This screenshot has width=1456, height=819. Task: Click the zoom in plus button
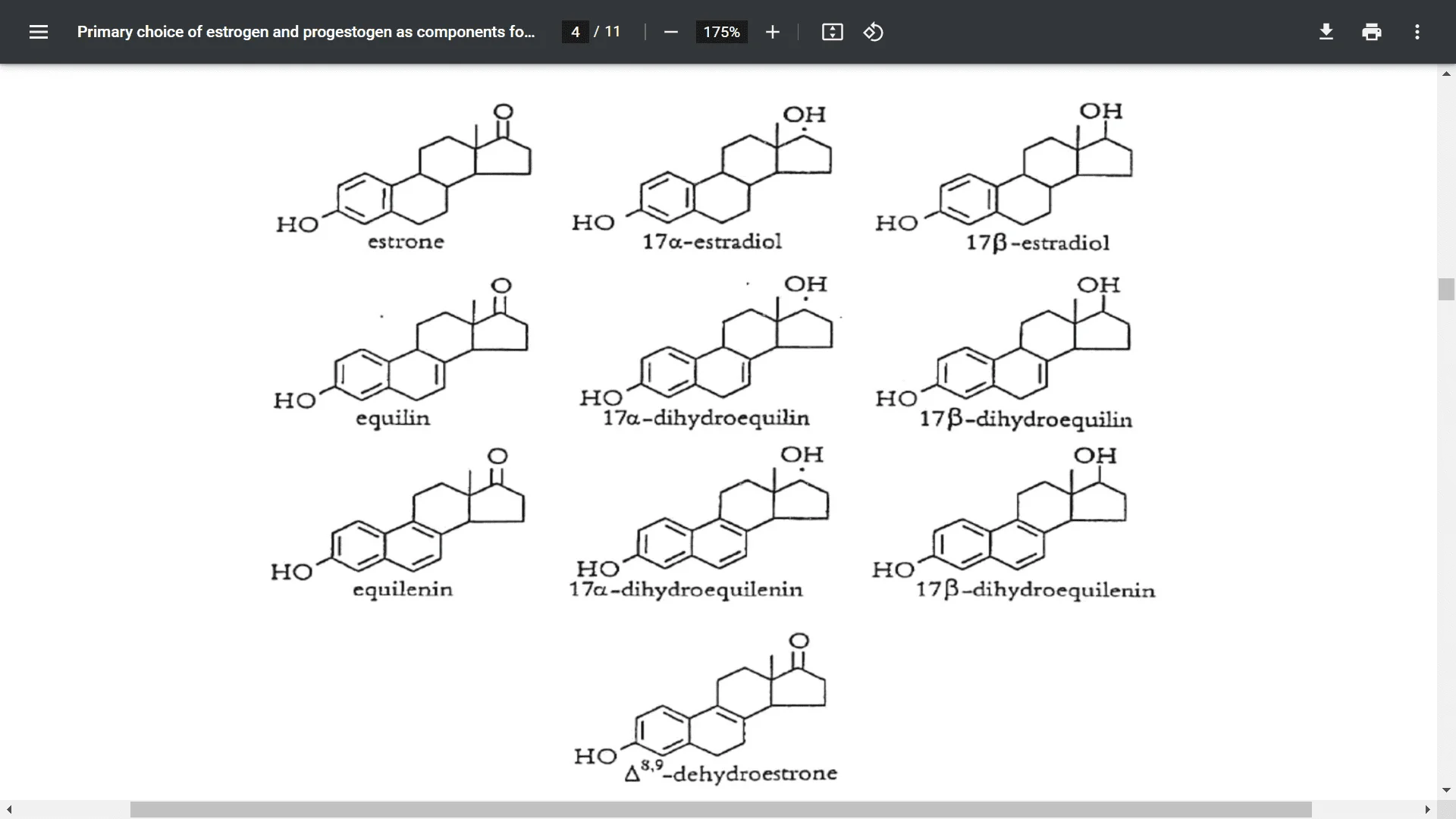pyautogui.click(x=772, y=32)
